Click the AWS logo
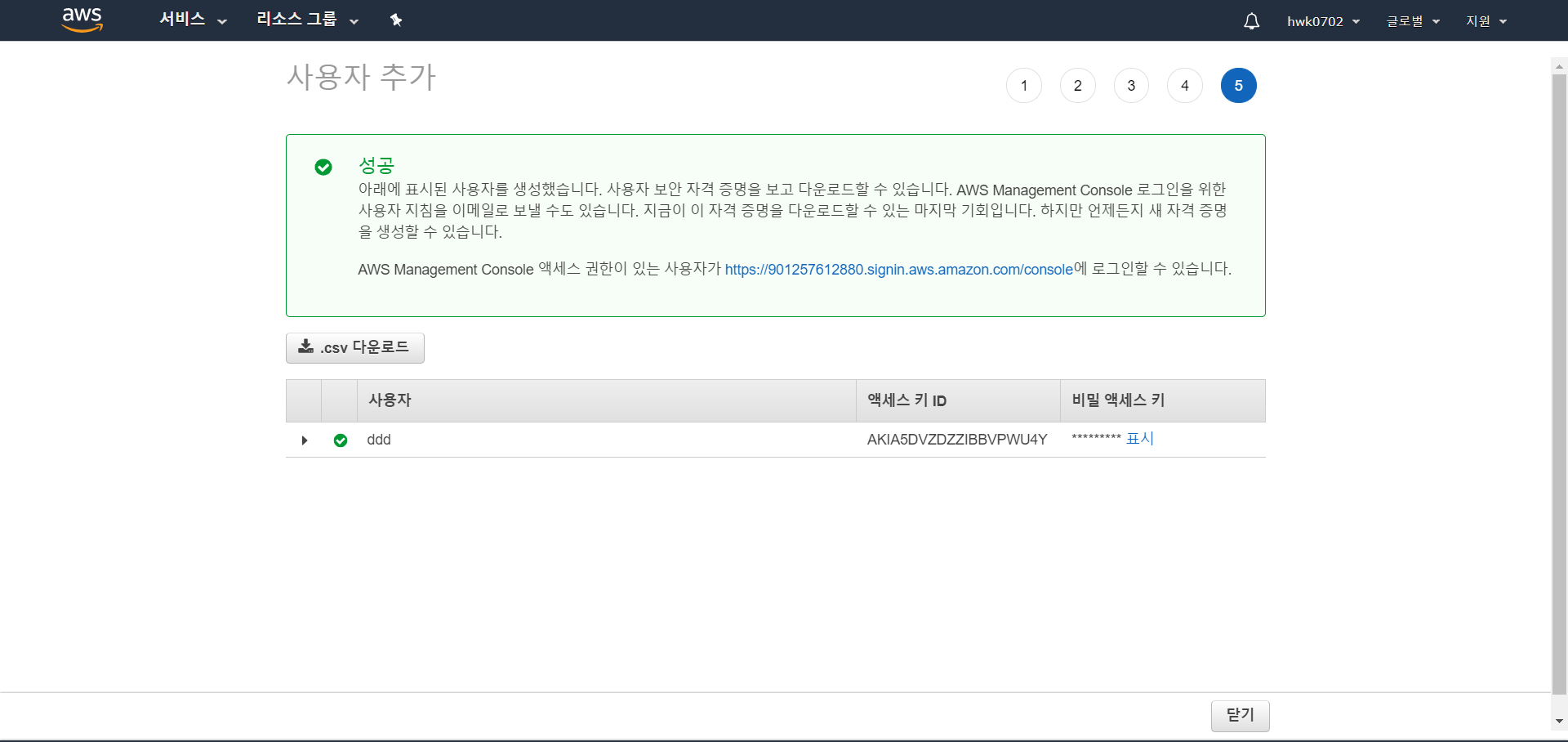 (x=82, y=20)
